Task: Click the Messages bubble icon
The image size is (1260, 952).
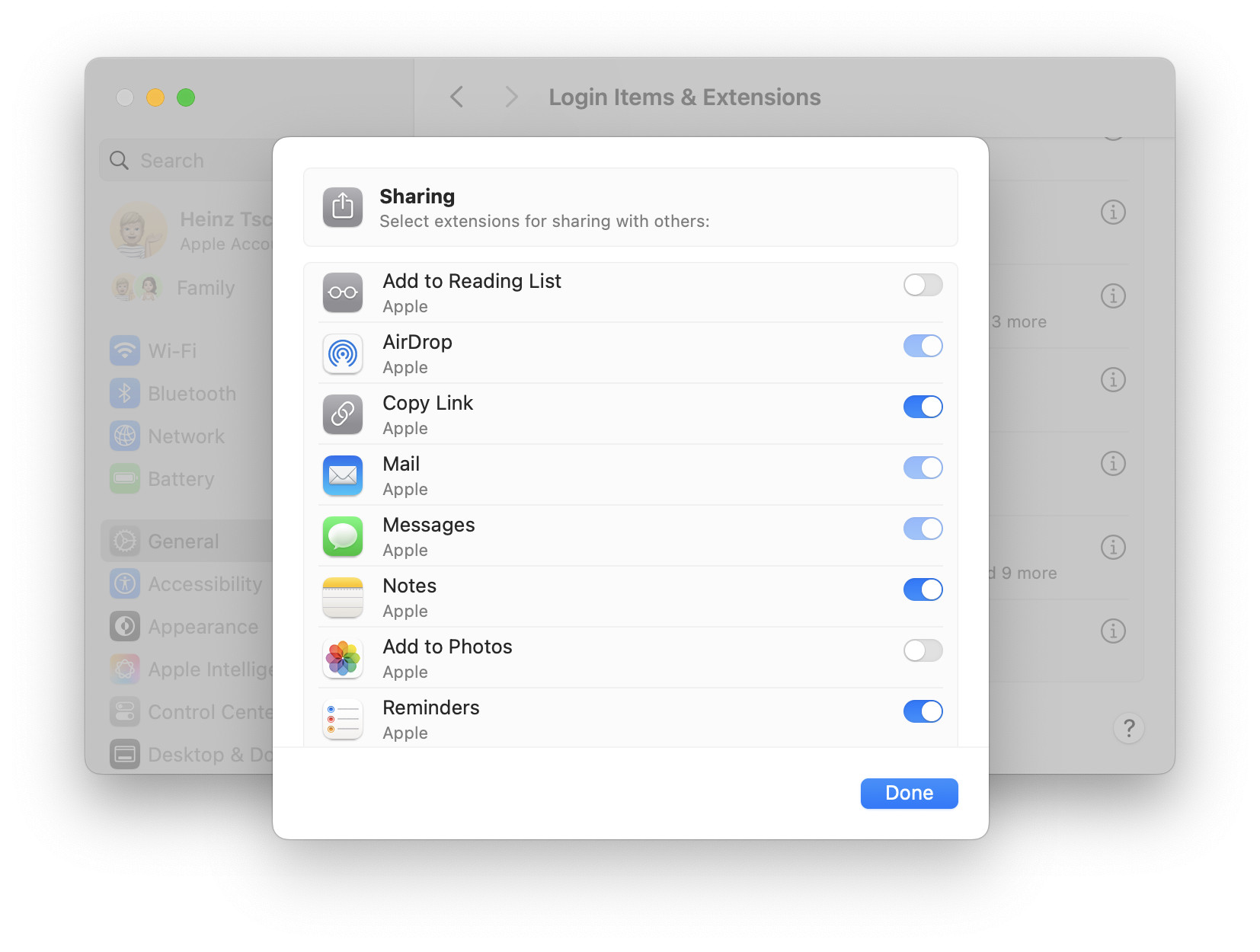Action: (x=343, y=536)
